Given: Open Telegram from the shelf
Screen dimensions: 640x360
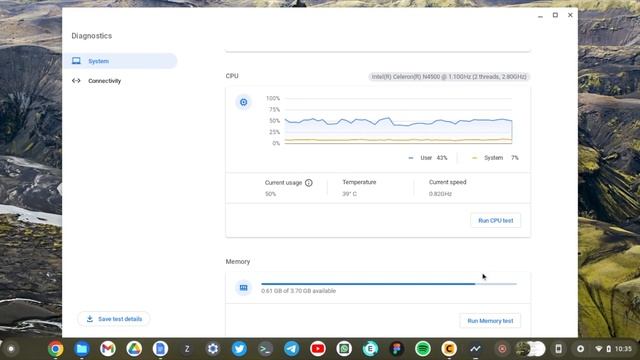Looking at the screenshot, I should 291,349.
